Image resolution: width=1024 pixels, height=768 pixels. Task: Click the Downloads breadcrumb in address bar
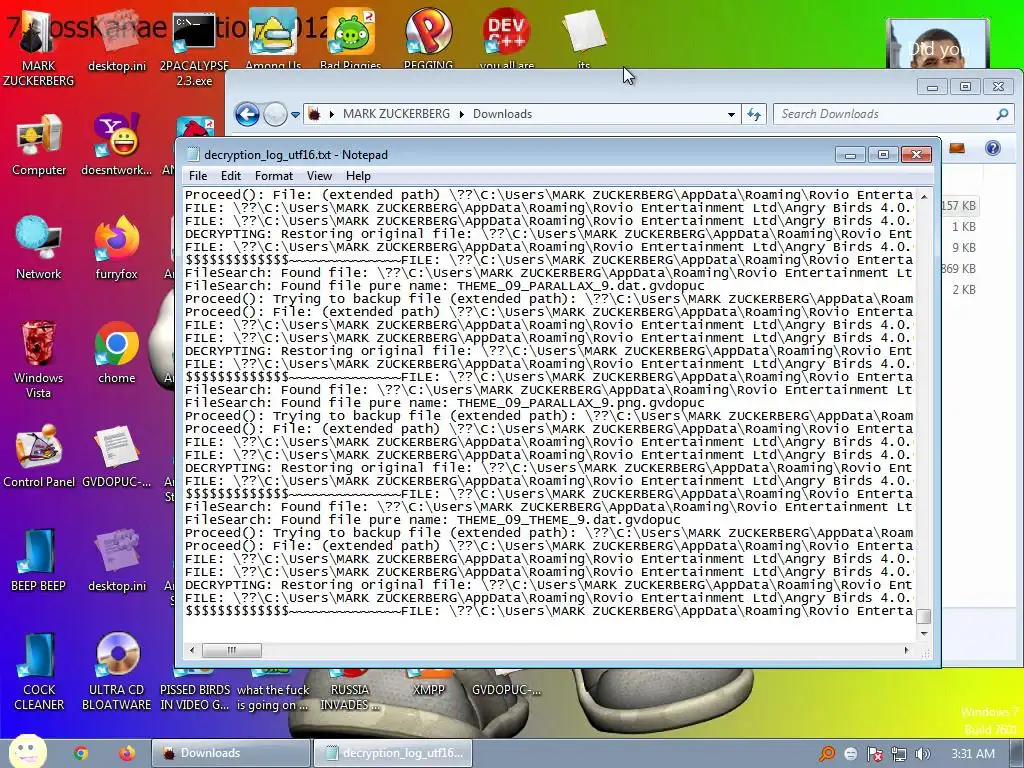tap(502, 114)
